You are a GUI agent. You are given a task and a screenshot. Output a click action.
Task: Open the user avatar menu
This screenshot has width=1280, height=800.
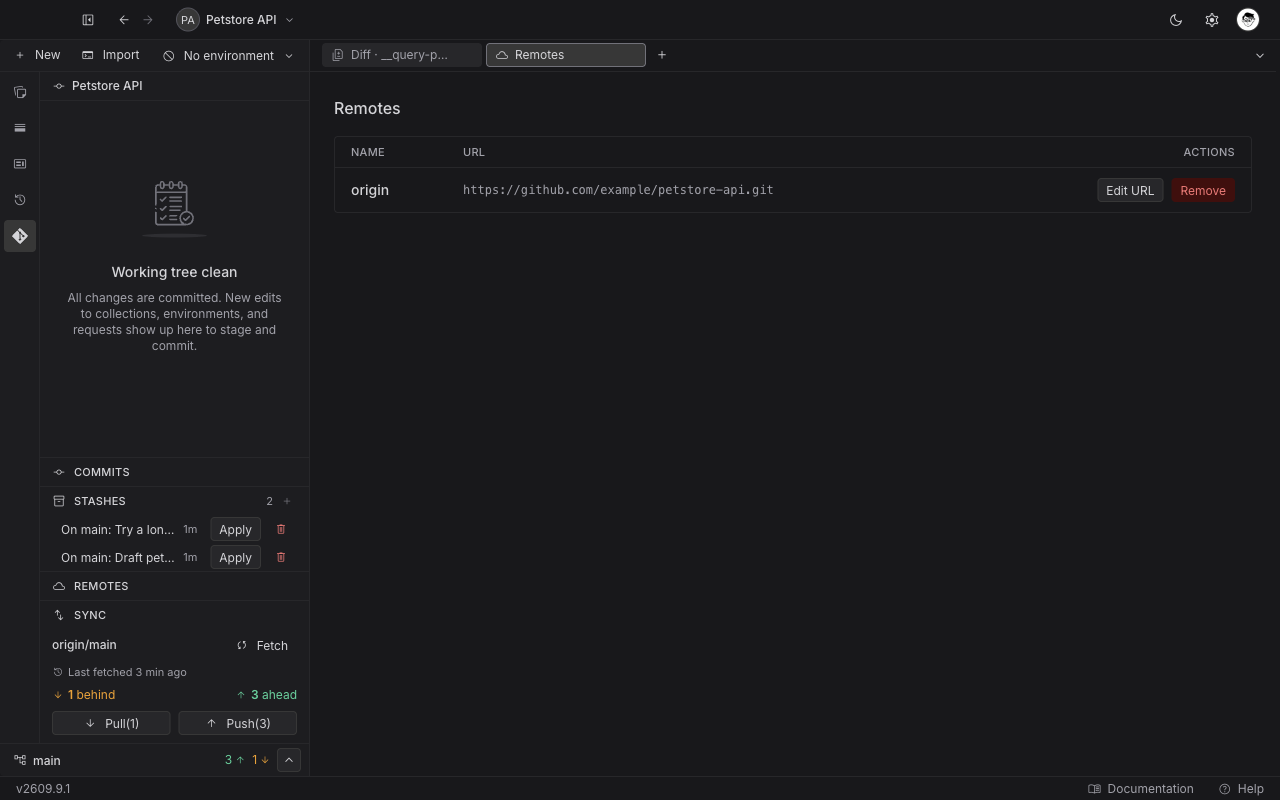tap(1248, 20)
